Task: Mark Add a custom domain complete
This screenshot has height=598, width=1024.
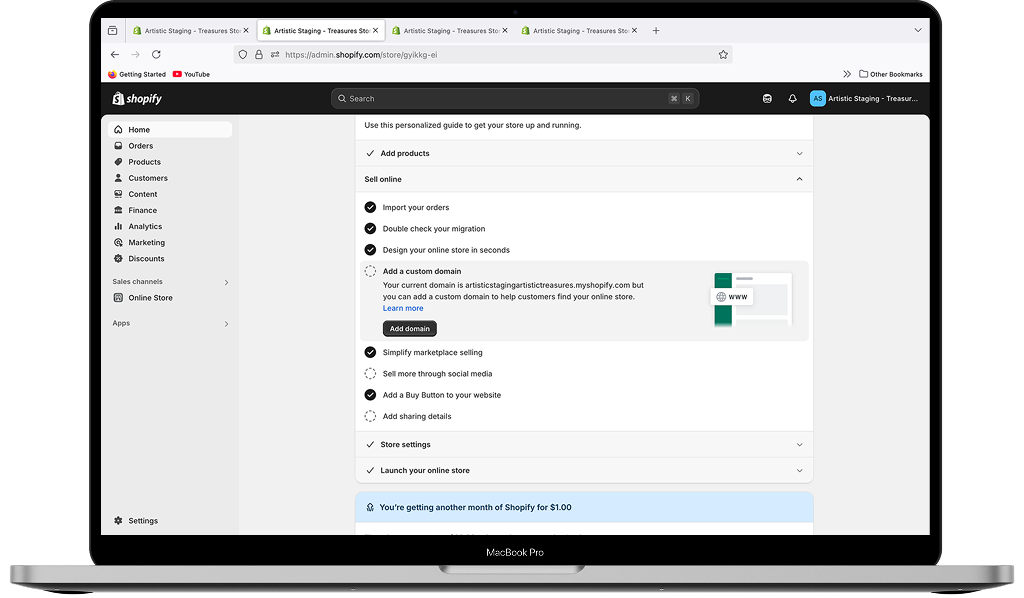Action: pyautogui.click(x=370, y=271)
